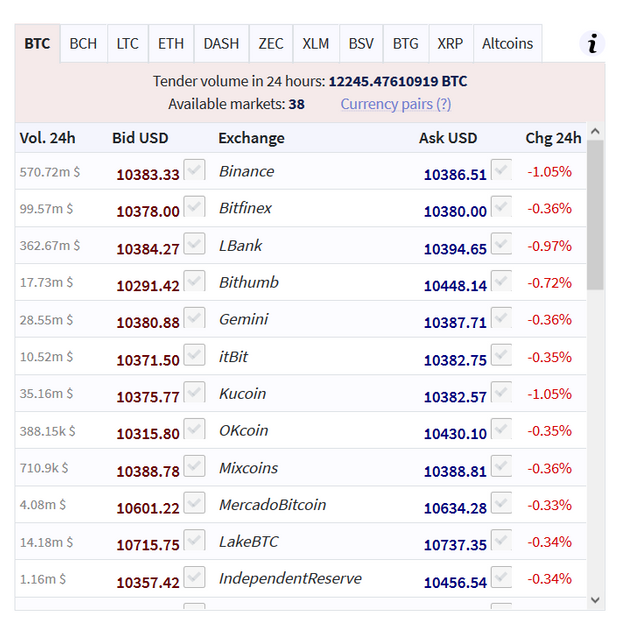Open the Currency pairs (?) link

coord(396,104)
